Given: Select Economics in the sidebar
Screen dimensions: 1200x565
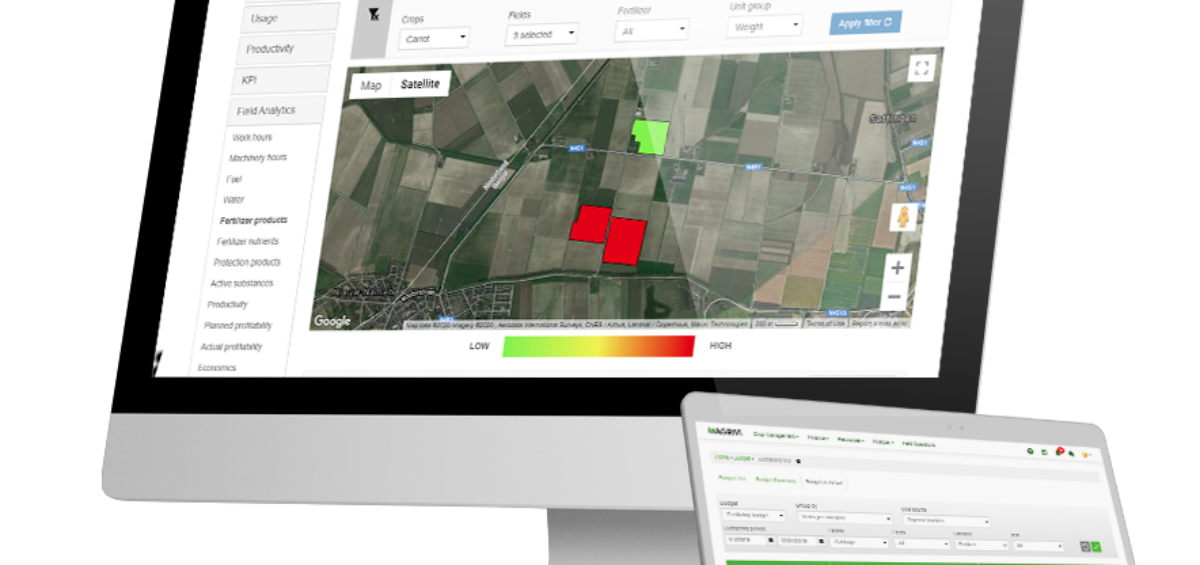Looking at the screenshot, I should (x=216, y=368).
